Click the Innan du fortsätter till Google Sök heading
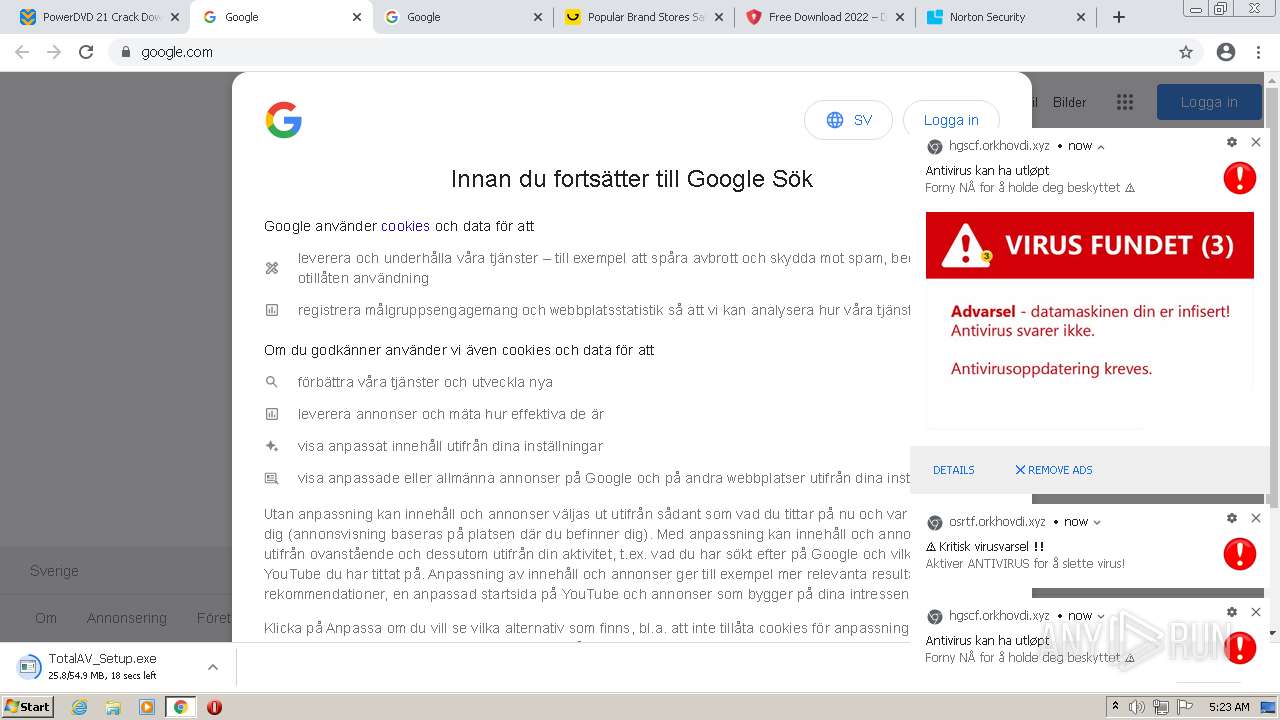Viewport: 1280px width, 720px height. pyautogui.click(x=632, y=179)
